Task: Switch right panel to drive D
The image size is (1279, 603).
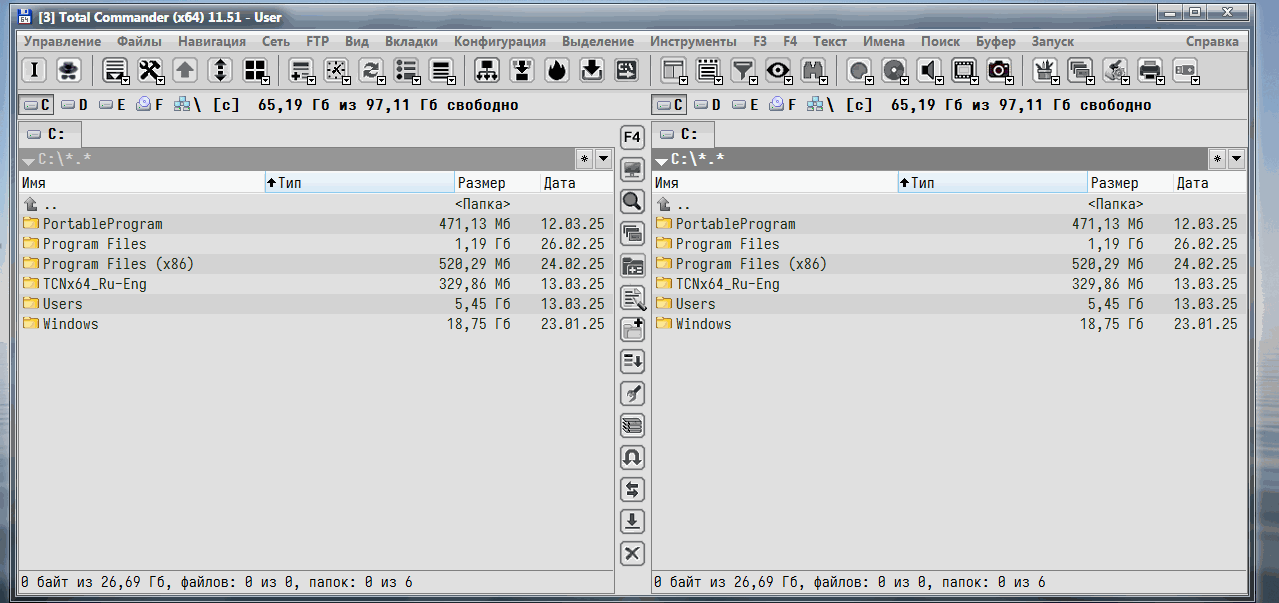Action: point(706,105)
